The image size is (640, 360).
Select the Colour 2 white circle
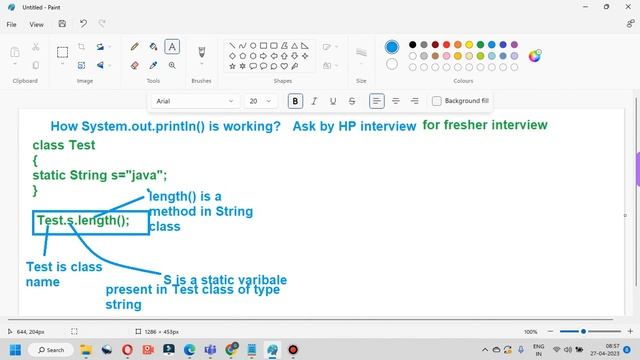coord(392,64)
